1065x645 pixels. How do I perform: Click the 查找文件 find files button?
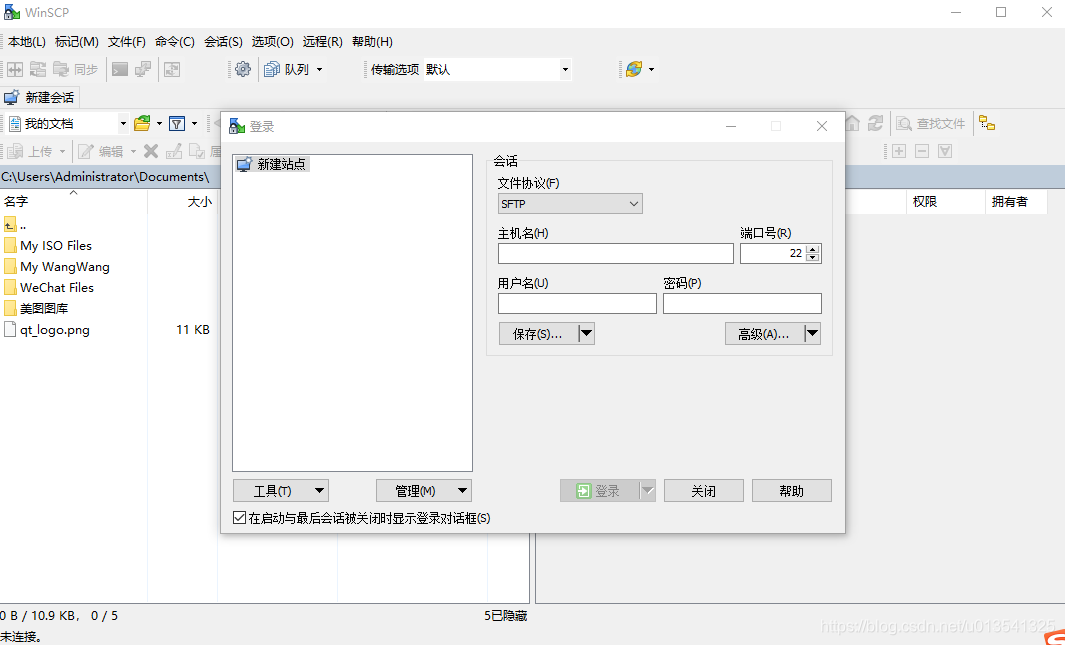coord(931,124)
